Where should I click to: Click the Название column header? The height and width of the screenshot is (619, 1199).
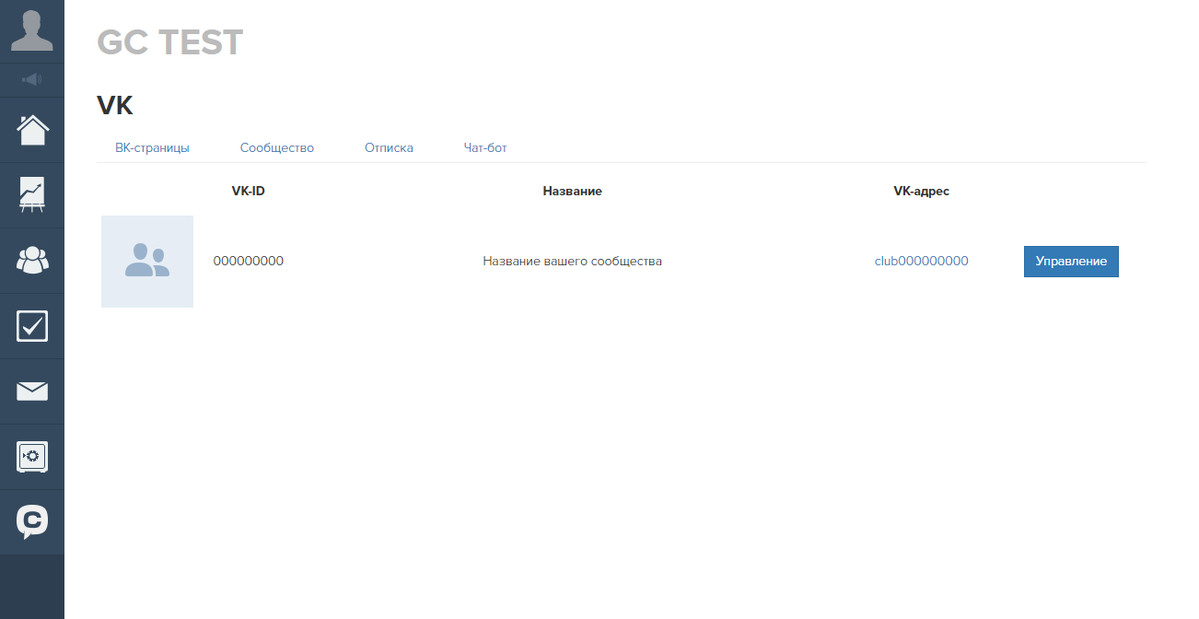[x=572, y=191]
